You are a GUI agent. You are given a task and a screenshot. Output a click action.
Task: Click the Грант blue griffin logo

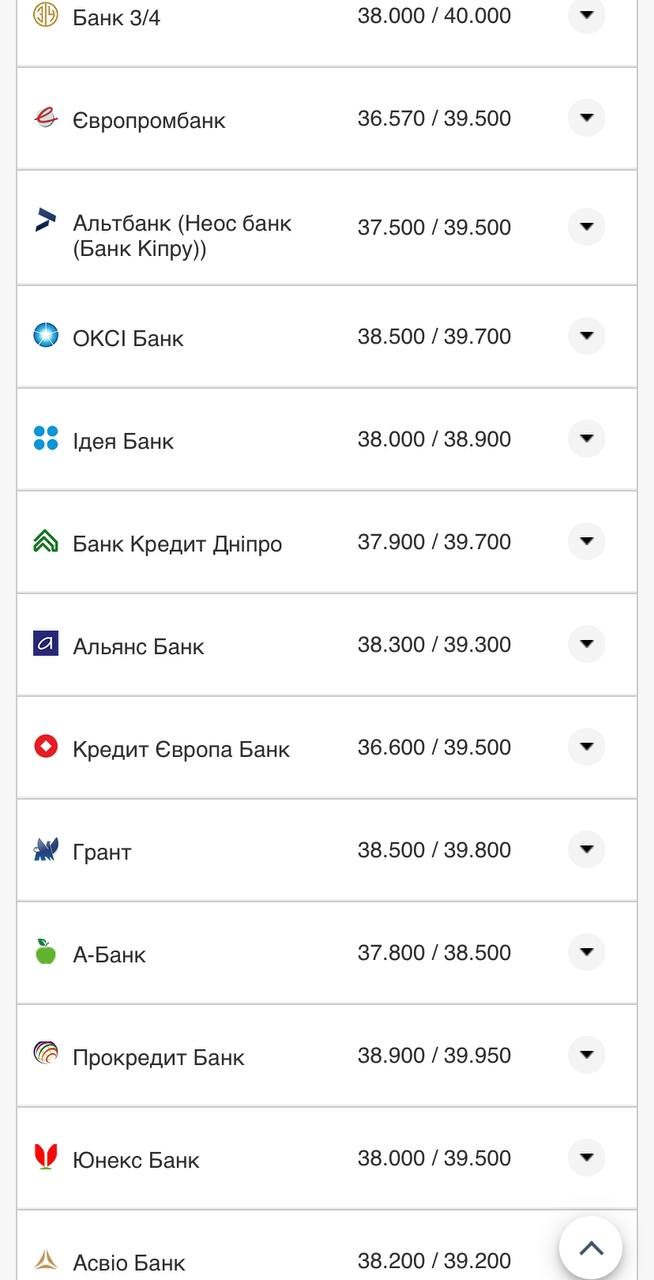[x=46, y=850]
